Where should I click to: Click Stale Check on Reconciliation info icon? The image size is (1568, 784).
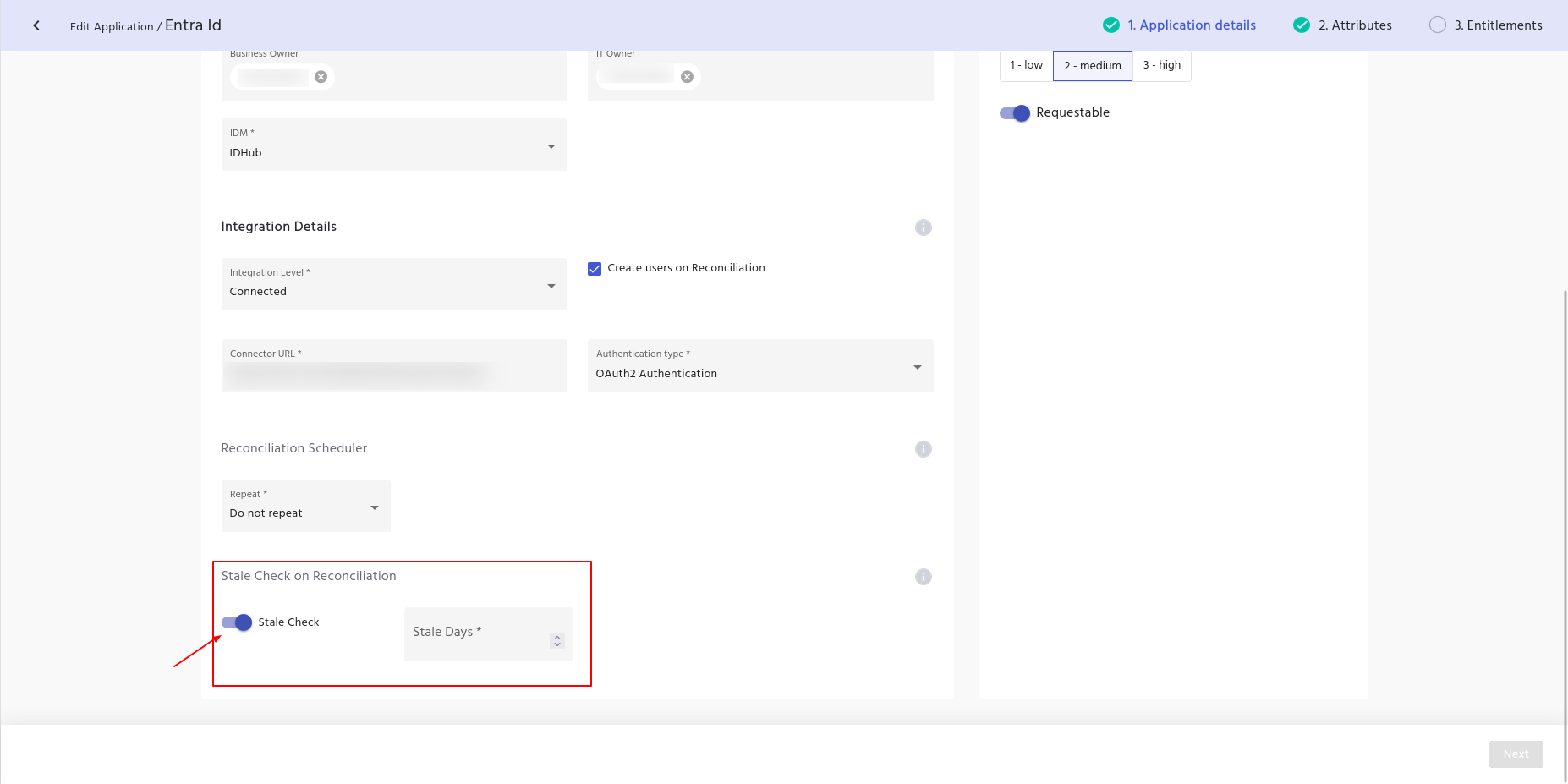tap(923, 577)
